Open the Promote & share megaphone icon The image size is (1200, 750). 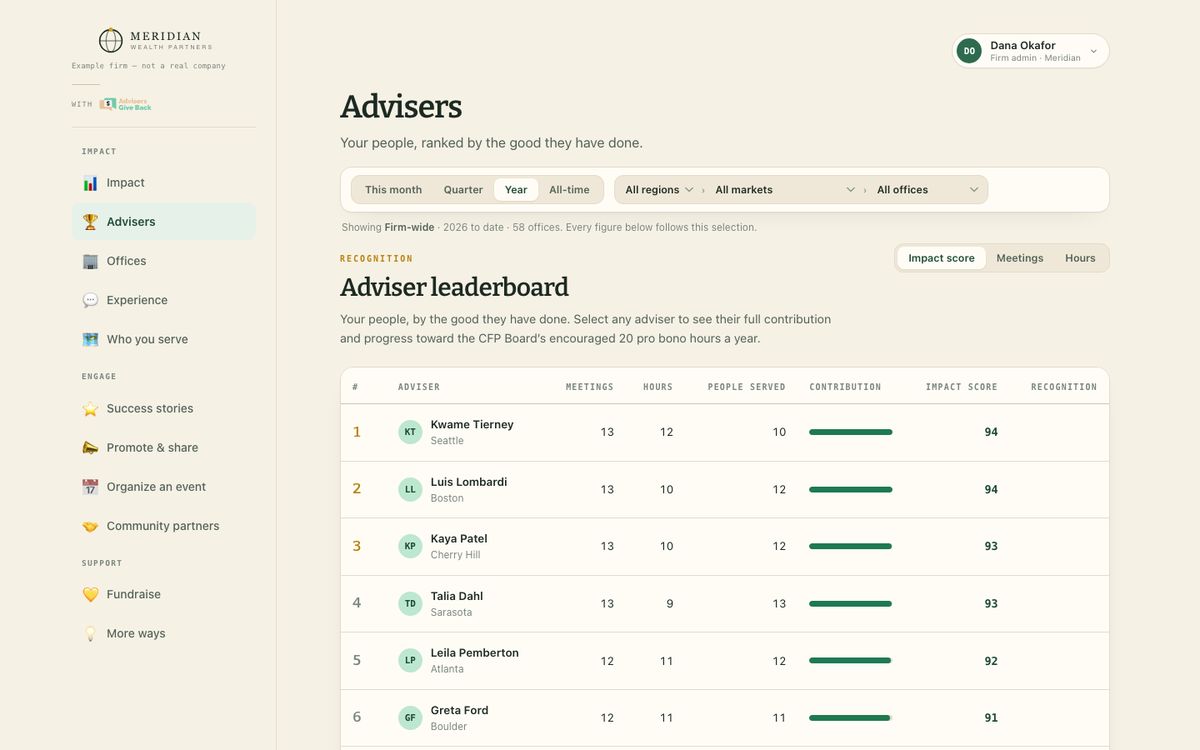pyautogui.click(x=90, y=448)
